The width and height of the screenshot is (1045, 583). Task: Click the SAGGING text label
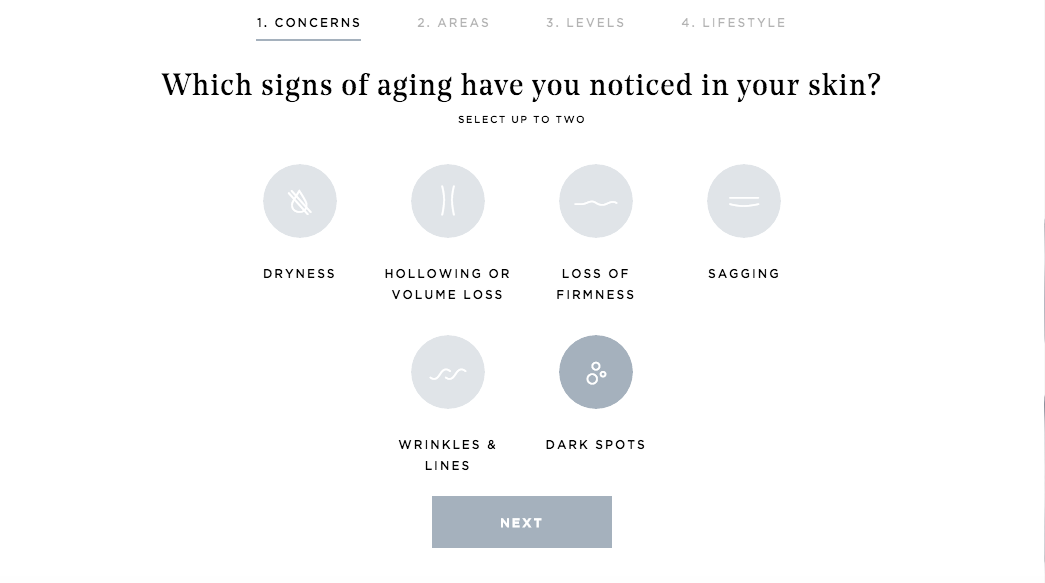coord(744,274)
